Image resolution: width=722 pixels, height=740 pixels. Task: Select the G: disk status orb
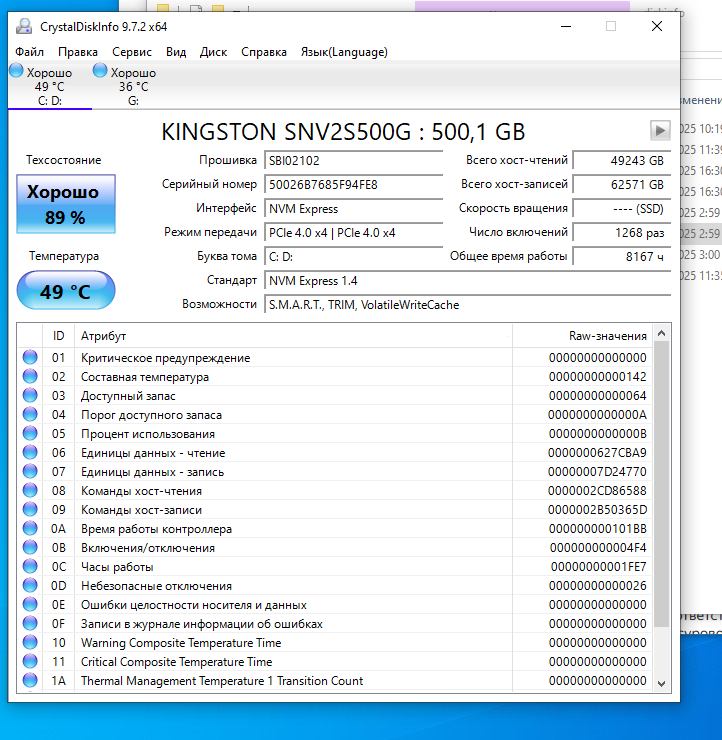point(100,71)
